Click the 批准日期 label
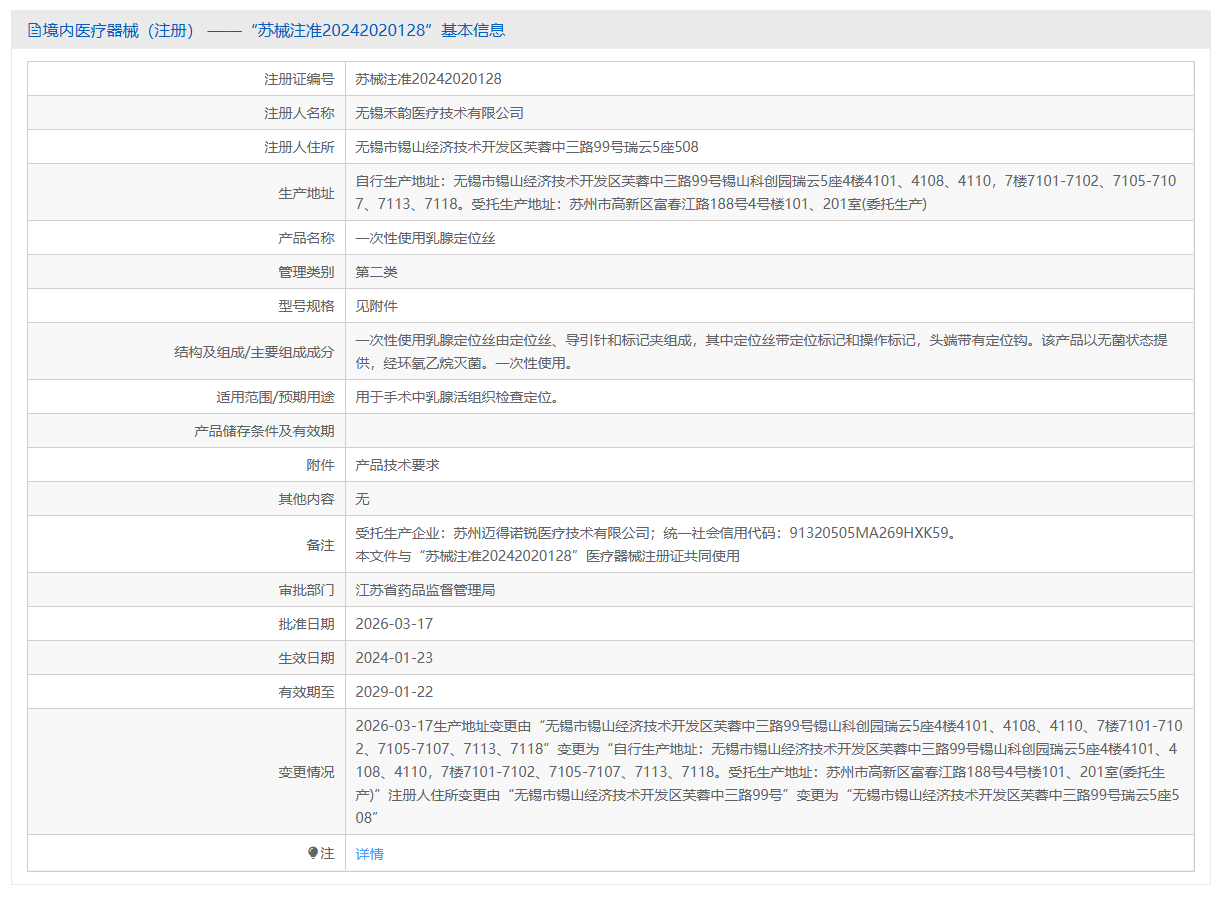This screenshot has width=1215, height=899. coord(306,624)
